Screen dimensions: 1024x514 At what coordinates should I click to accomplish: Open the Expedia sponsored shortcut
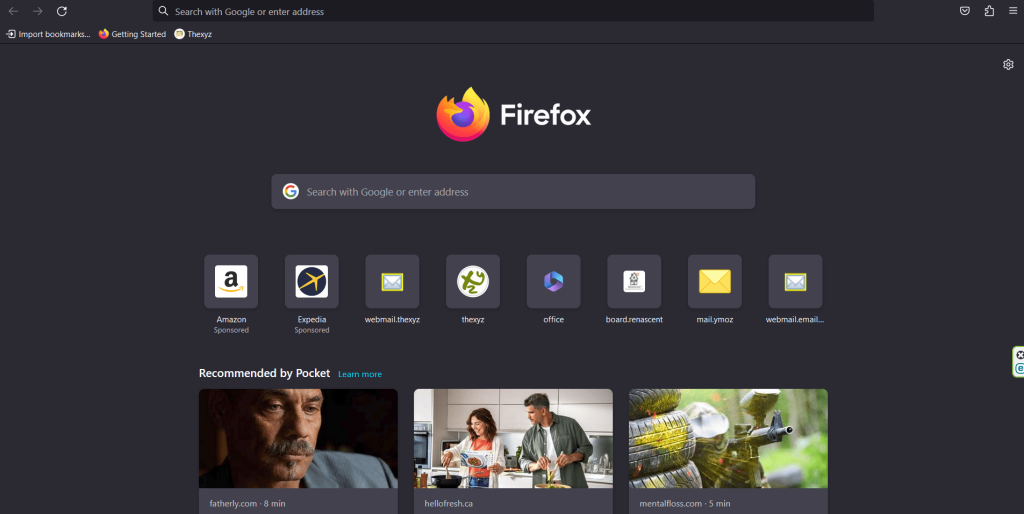click(312, 281)
